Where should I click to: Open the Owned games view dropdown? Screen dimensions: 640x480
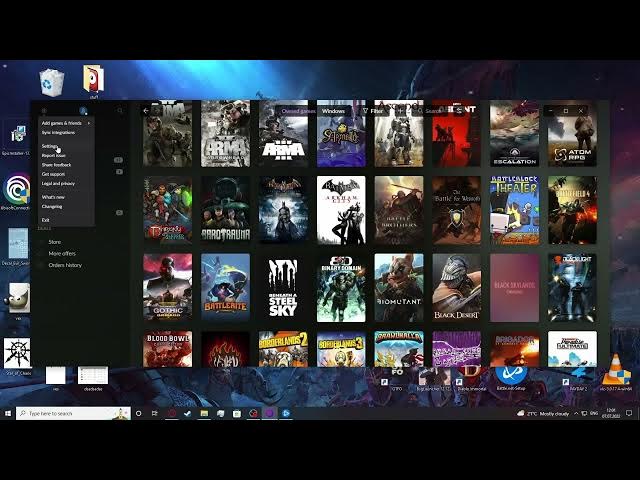pos(298,111)
